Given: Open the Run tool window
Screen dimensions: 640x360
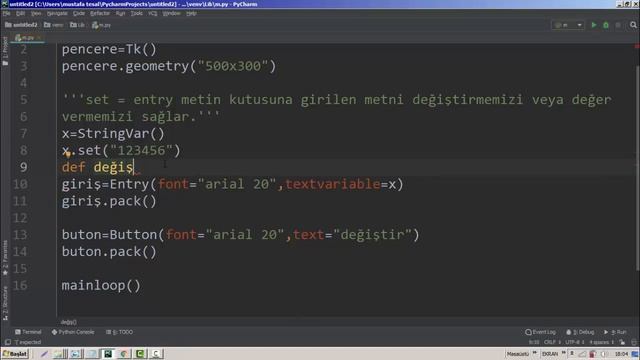Looking at the screenshot, I should tap(615, 332).
